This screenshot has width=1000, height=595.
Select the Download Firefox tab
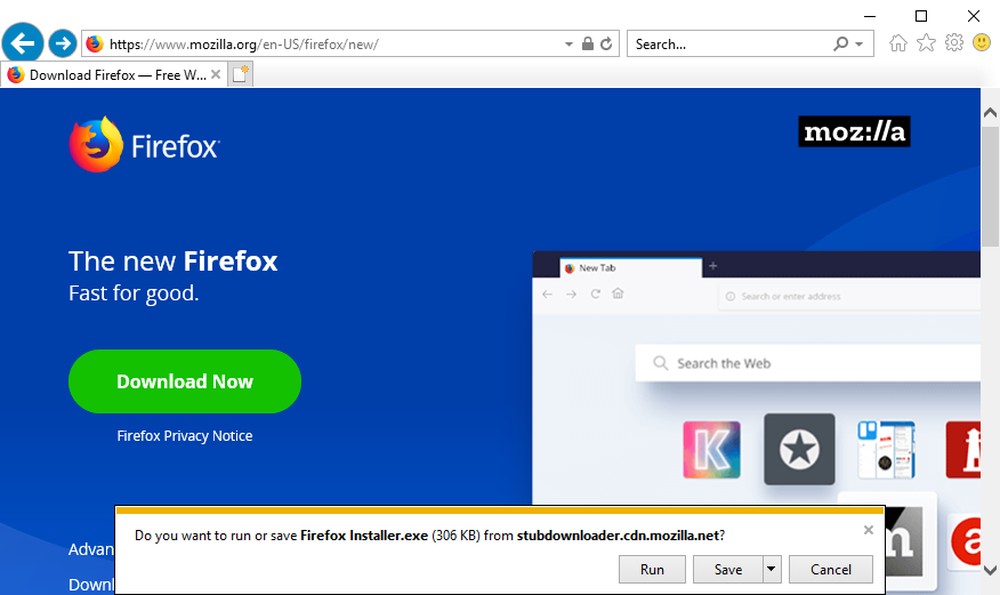pos(108,74)
